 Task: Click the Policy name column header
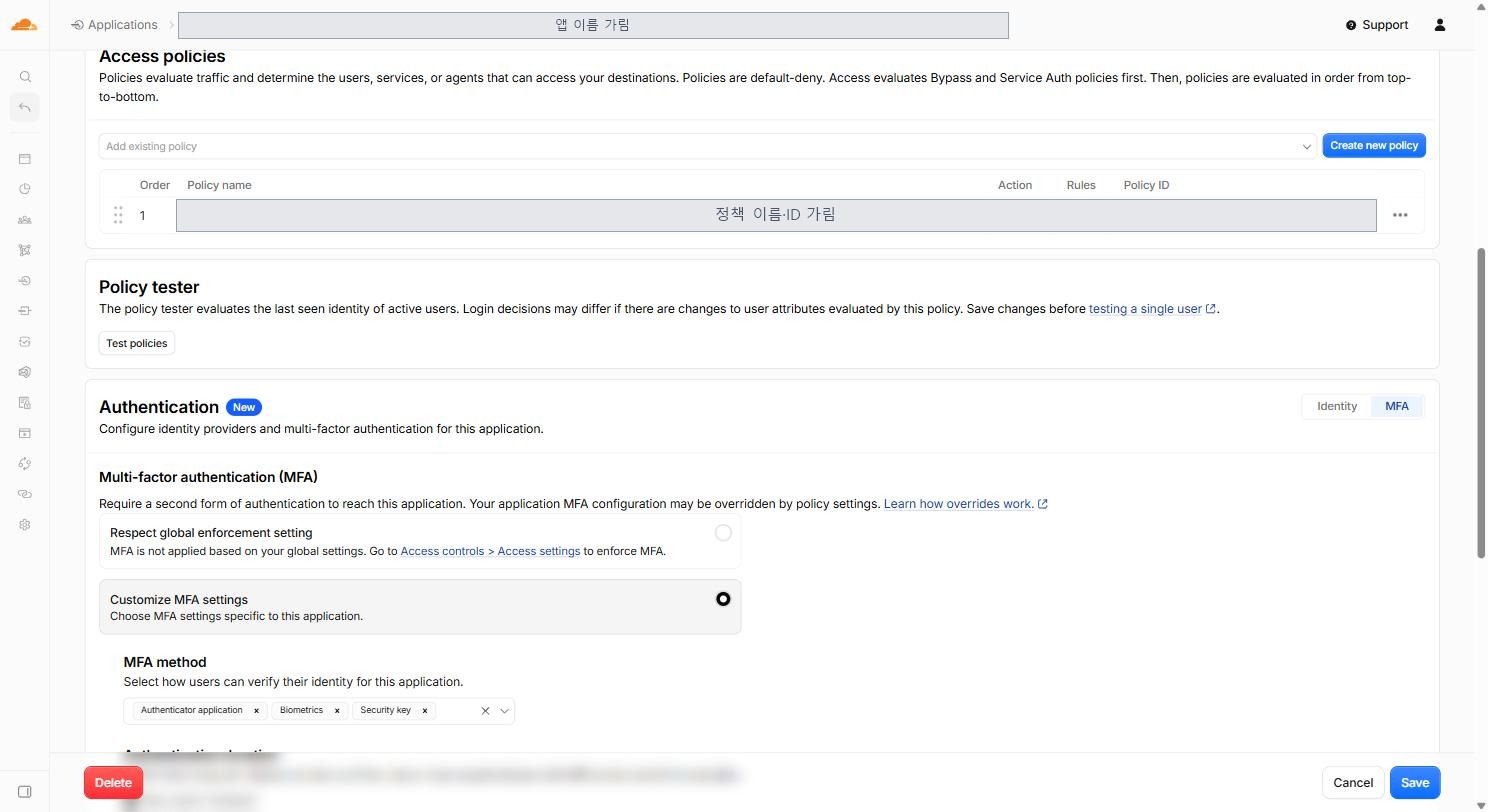coord(219,185)
